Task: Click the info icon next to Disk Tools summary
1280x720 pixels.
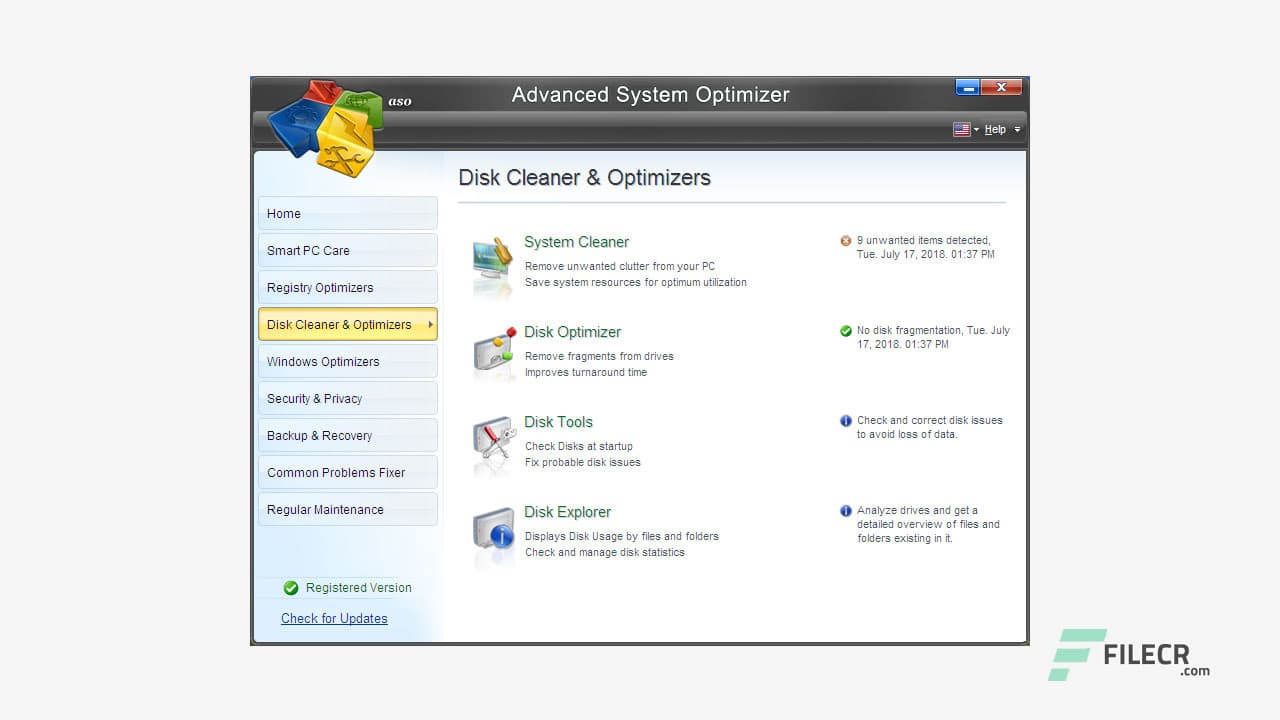Action: (x=845, y=420)
